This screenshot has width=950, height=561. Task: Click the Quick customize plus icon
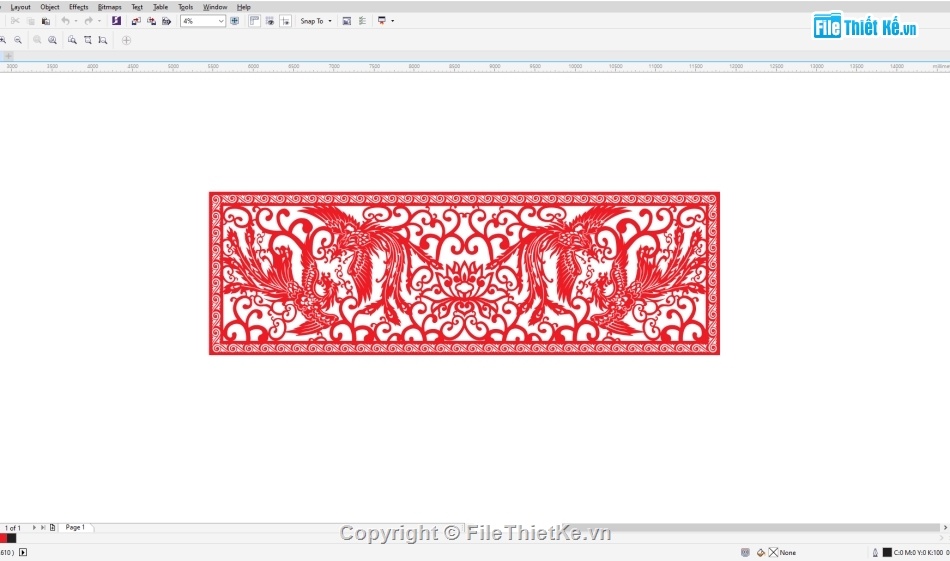(127, 40)
